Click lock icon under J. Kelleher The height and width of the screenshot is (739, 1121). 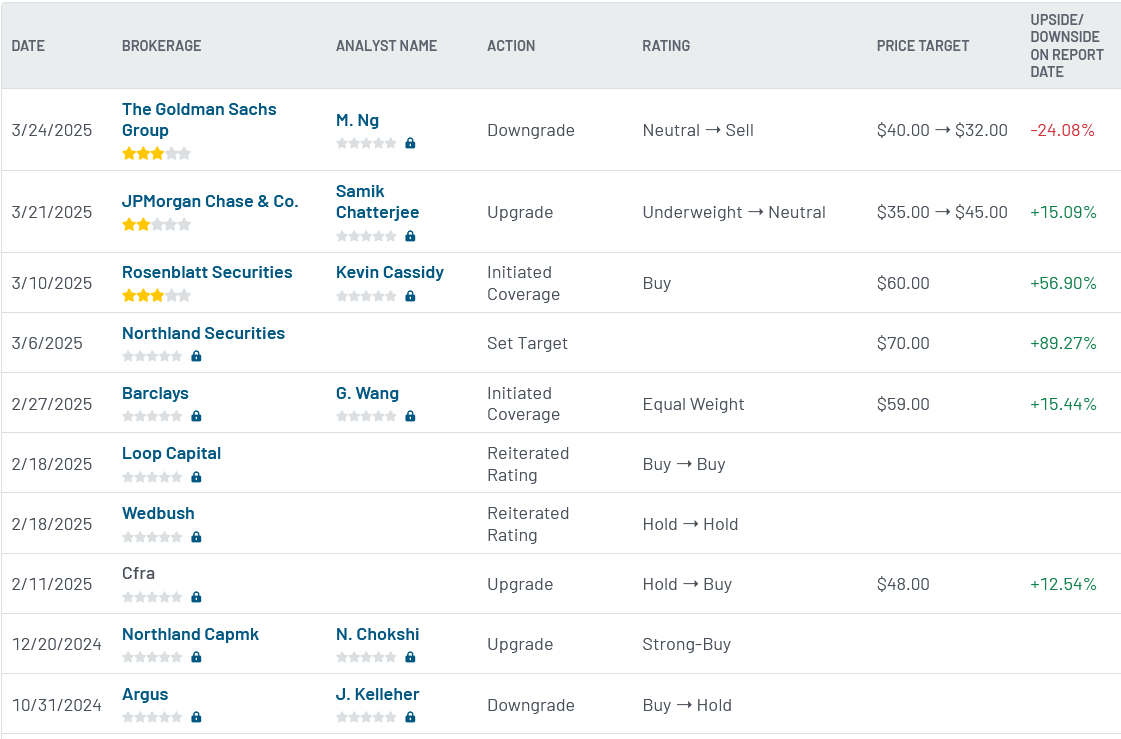[x=410, y=717]
